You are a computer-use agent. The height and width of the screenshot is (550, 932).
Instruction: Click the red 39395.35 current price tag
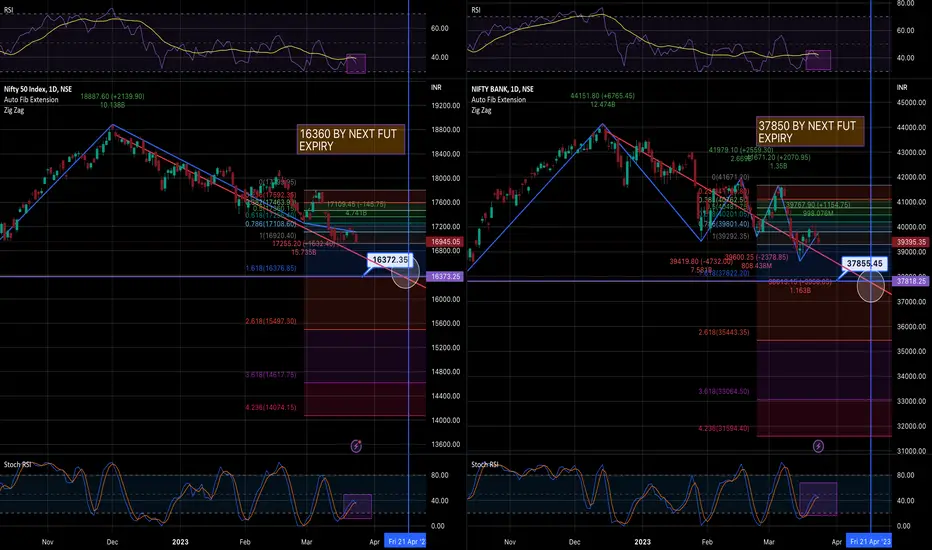click(911, 242)
